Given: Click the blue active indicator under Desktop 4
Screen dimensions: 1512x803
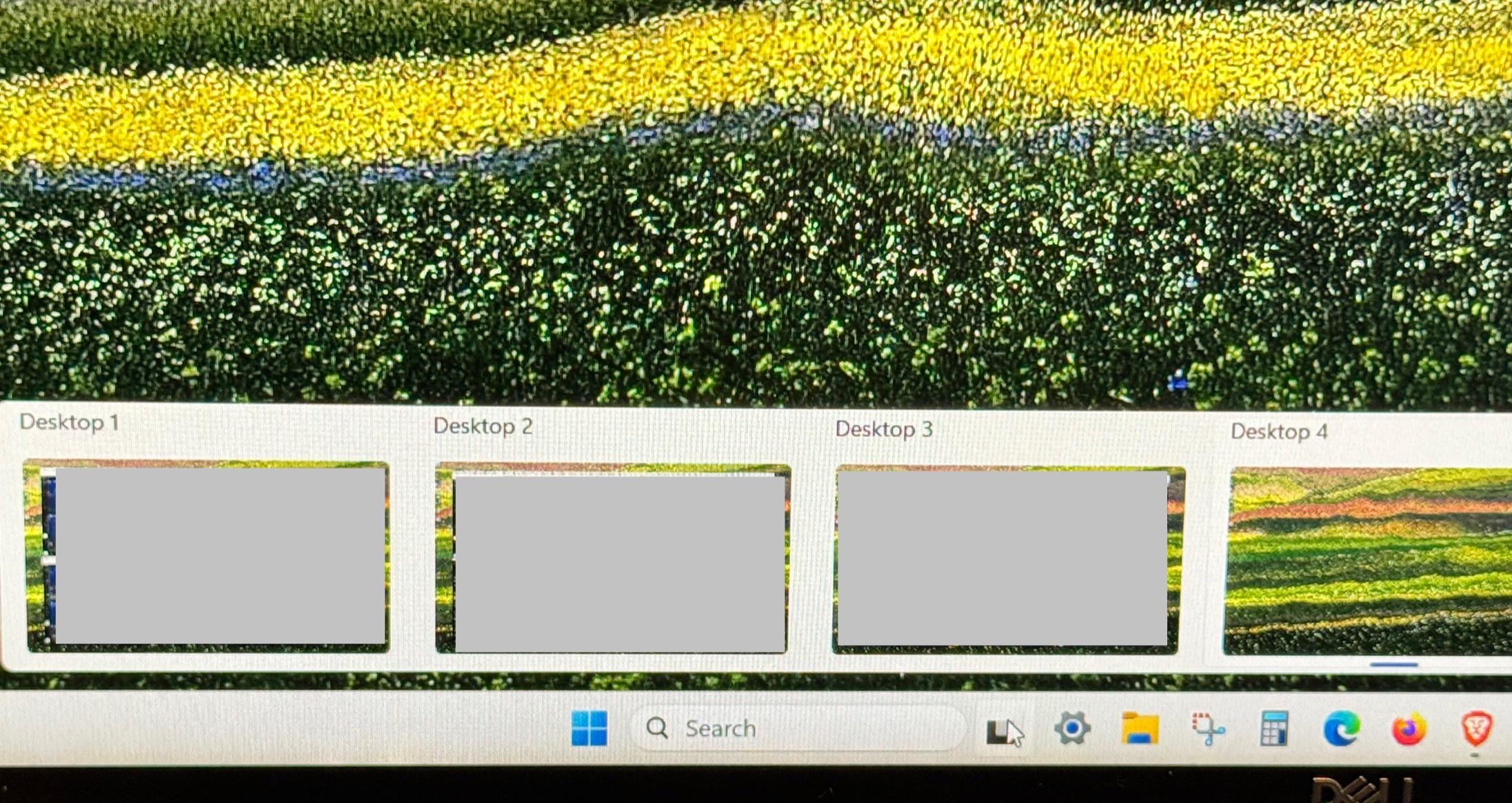Looking at the screenshot, I should pos(1393,665).
